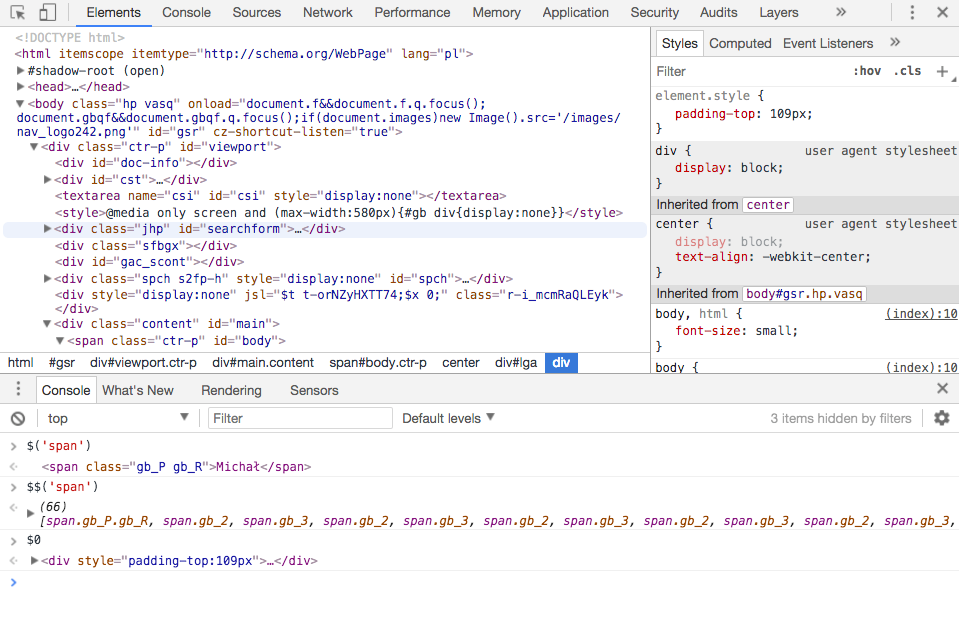Open the DevTools customize kebab menu

(913, 12)
